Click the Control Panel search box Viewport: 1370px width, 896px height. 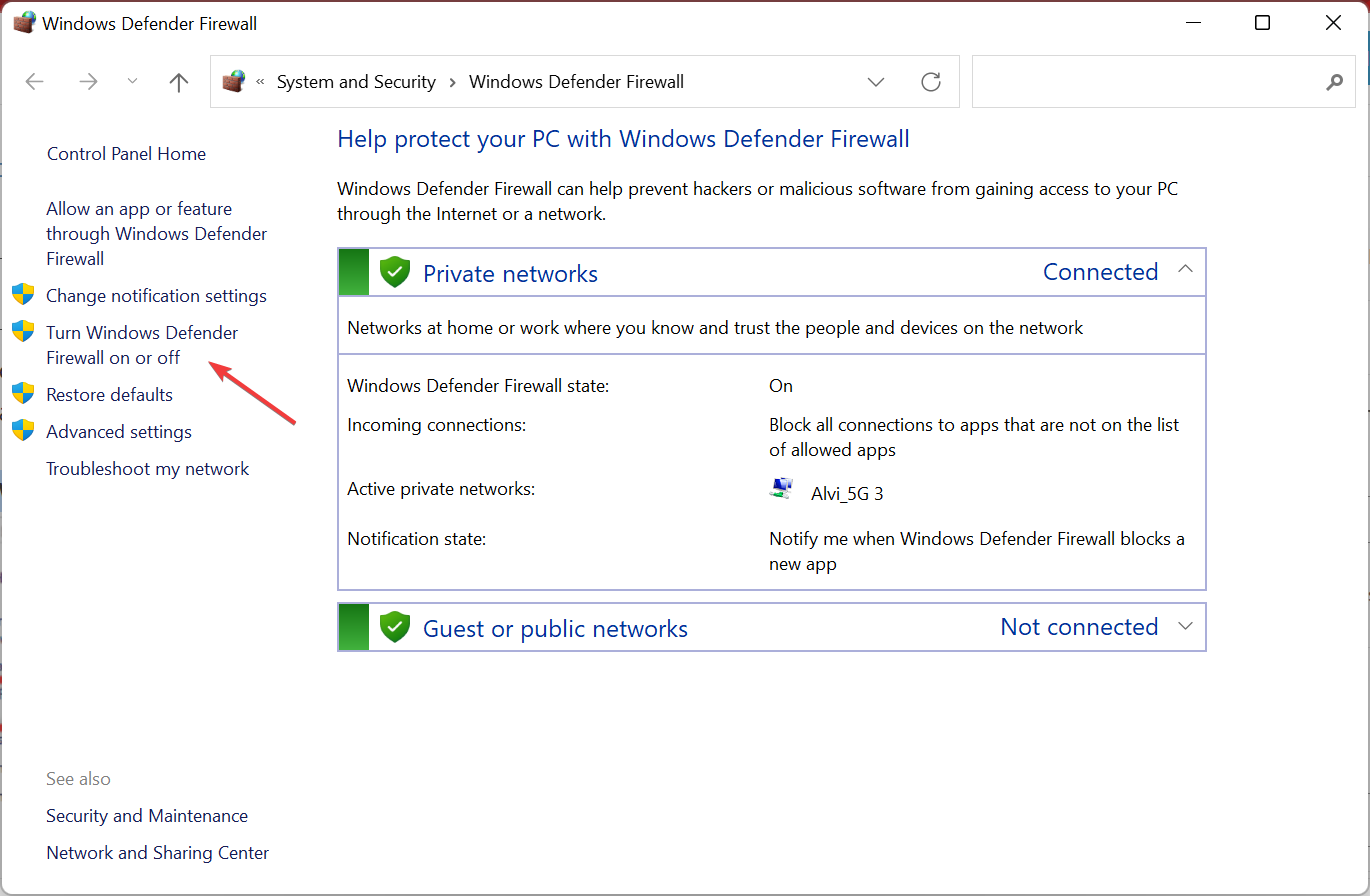[1163, 82]
